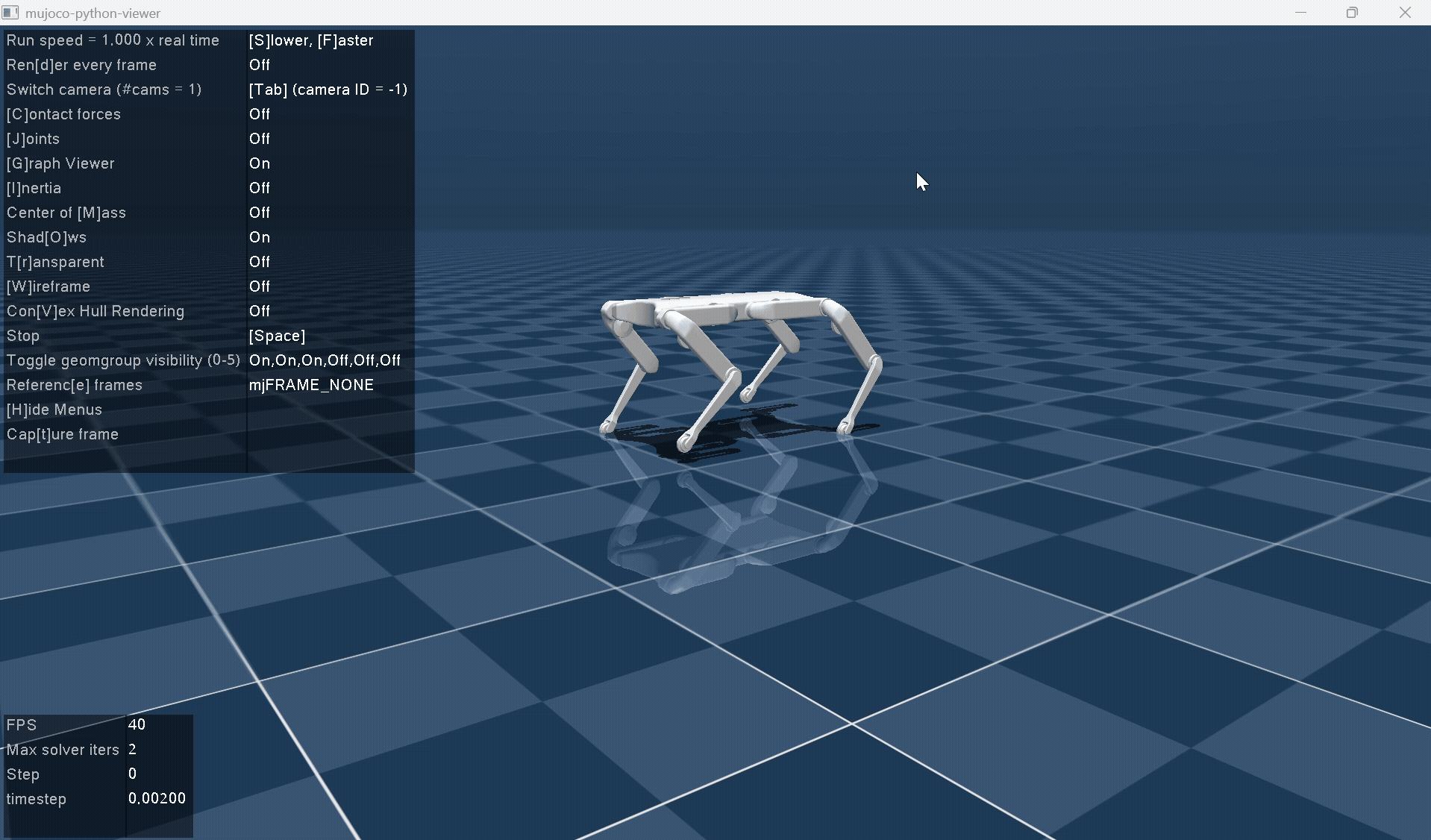Click the 'Stop' label in the menu
The image size is (1431, 840).
[x=23, y=336]
